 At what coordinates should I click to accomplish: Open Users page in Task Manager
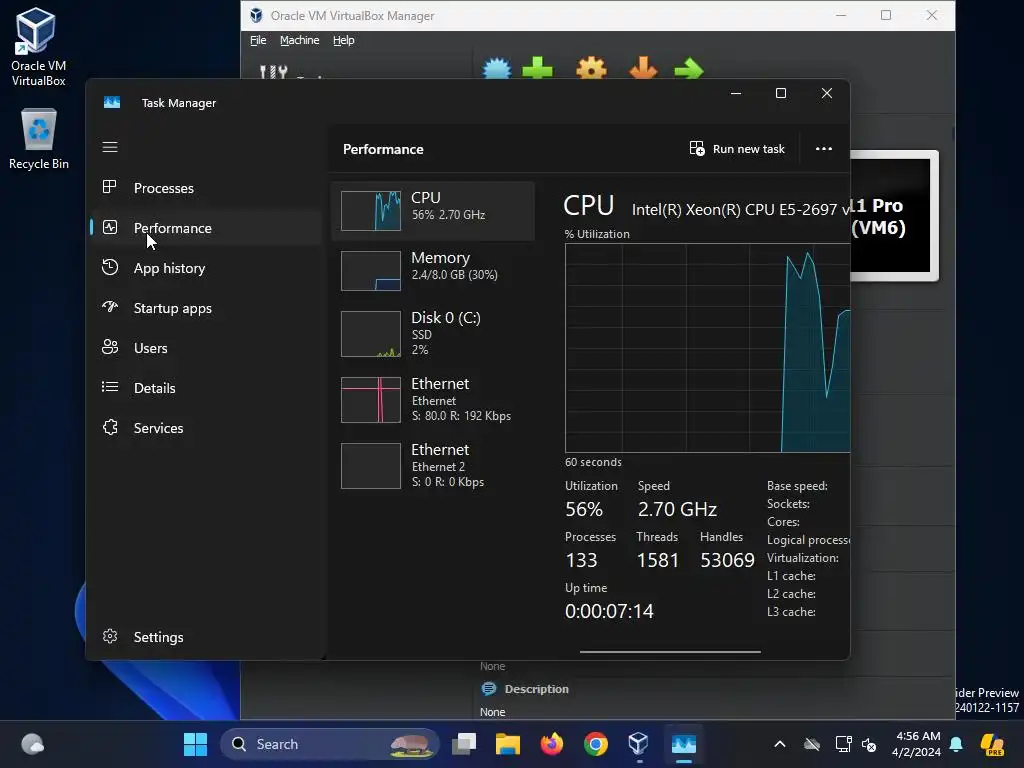pyautogui.click(x=206, y=348)
